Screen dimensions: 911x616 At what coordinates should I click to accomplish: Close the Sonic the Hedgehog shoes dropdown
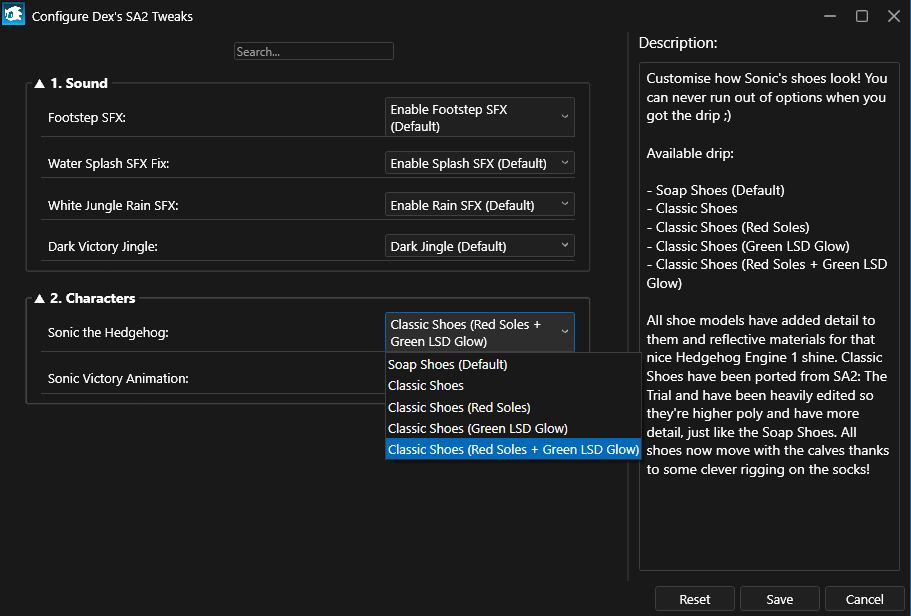479,332
